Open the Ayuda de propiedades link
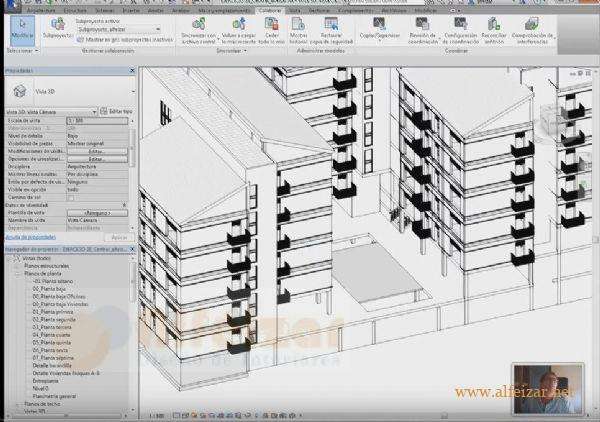The width and height of the screenshot is (600, 422). 31,237
